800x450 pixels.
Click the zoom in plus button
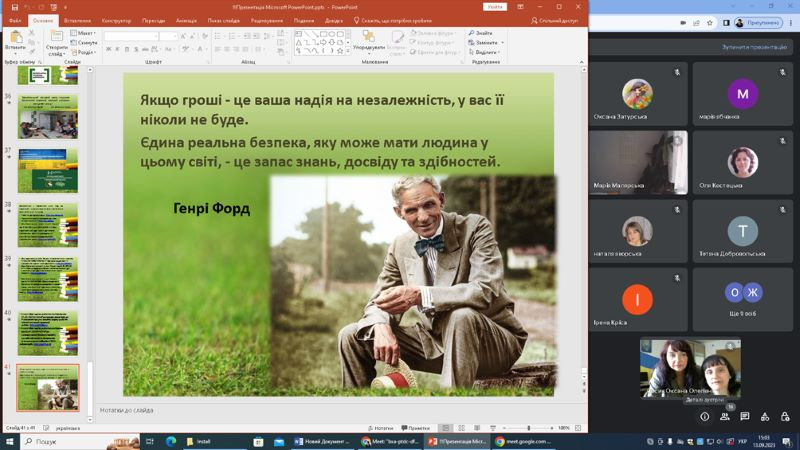pyautogui.click(x=552, y=428)
